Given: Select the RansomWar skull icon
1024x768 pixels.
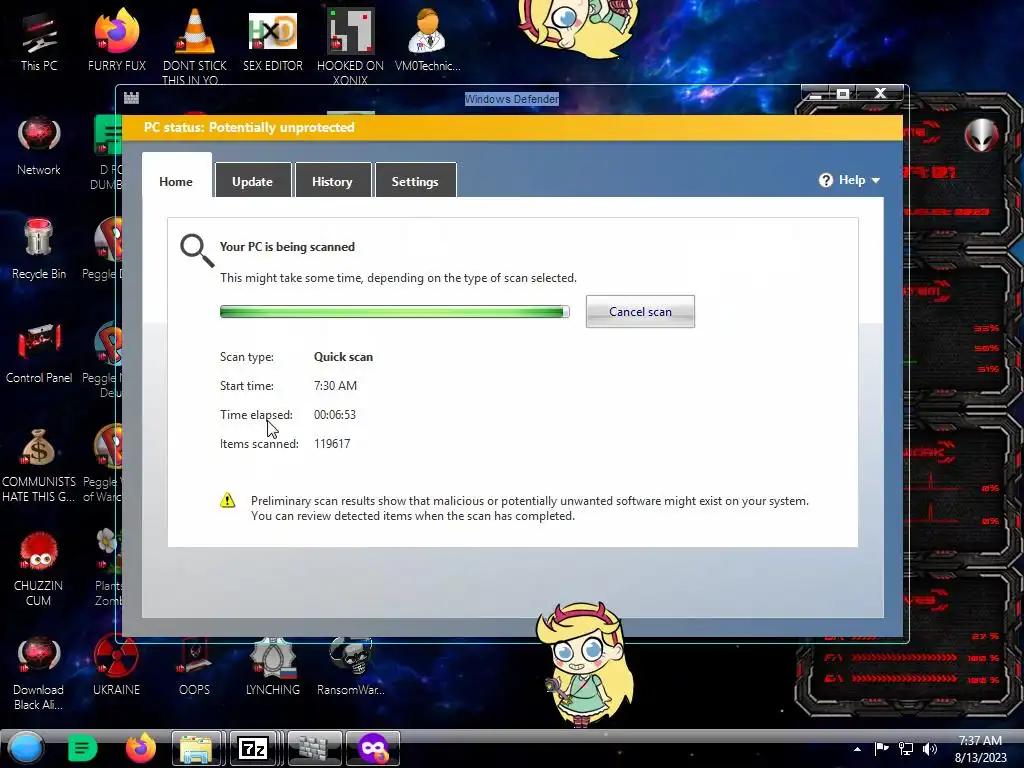Looking at the screenshot, I should (x=350, y=666).
